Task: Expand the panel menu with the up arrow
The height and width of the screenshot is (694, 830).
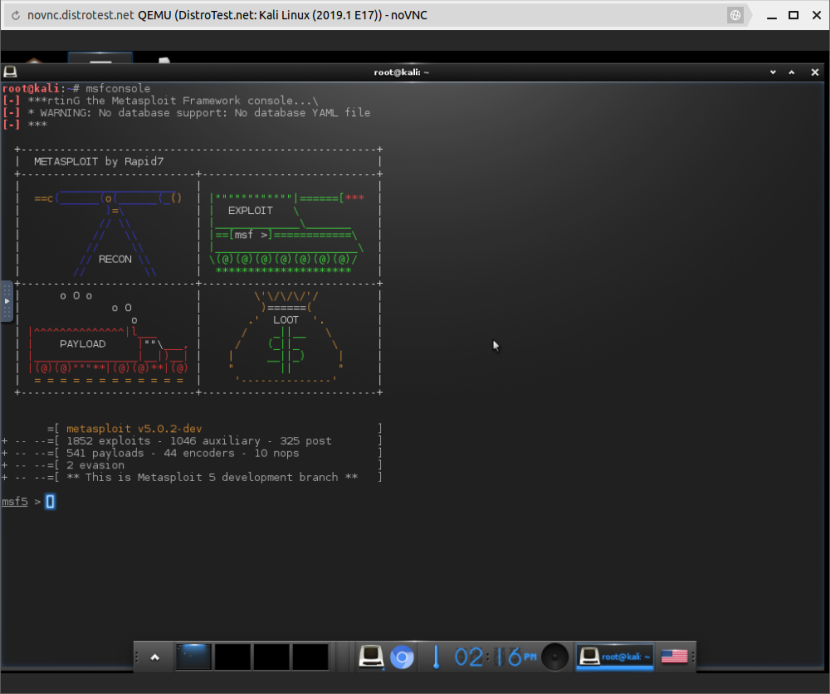Action: pyautogui.click(x=155, y=657)
